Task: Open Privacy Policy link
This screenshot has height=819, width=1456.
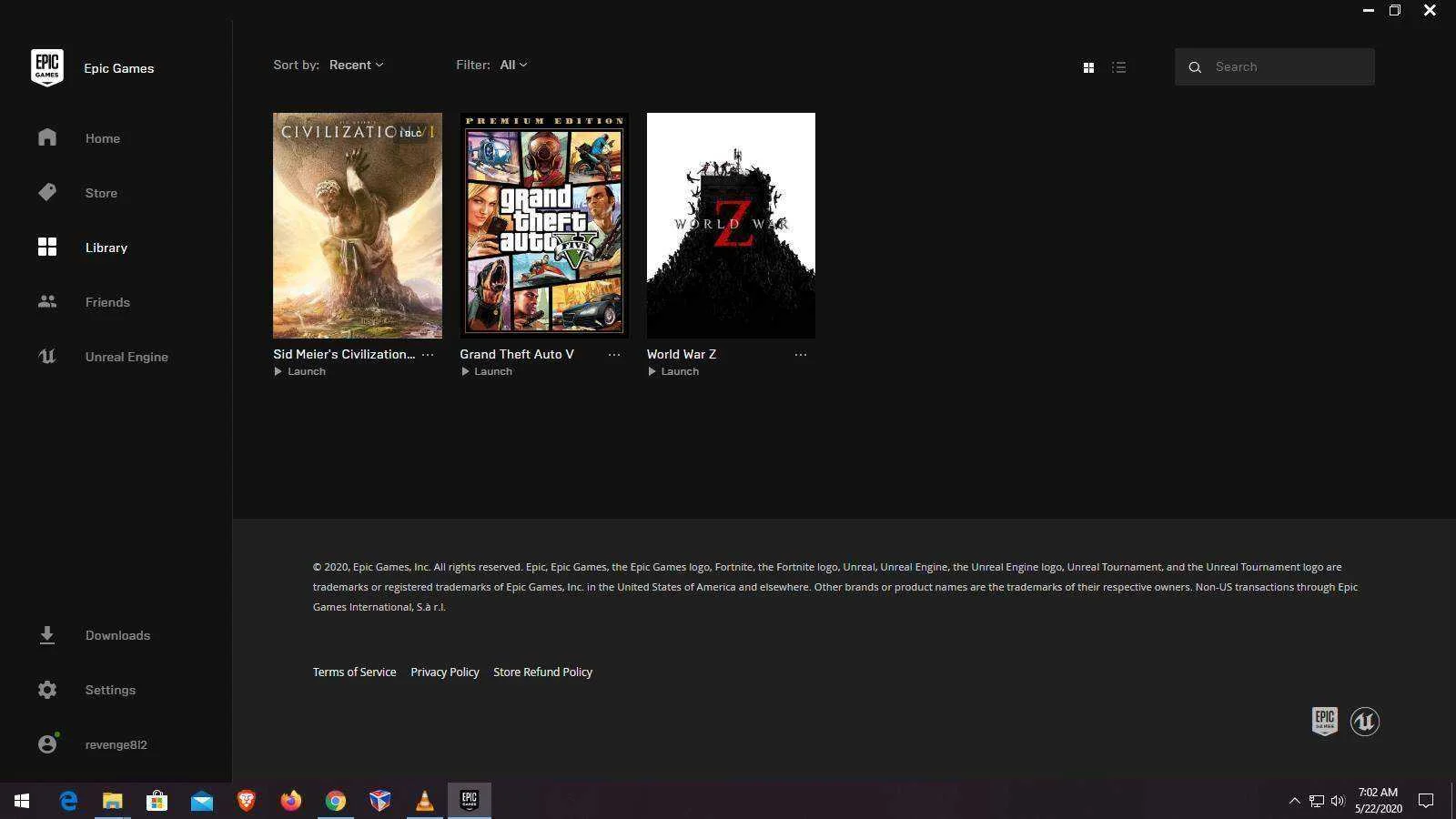Action: (445, 672)
